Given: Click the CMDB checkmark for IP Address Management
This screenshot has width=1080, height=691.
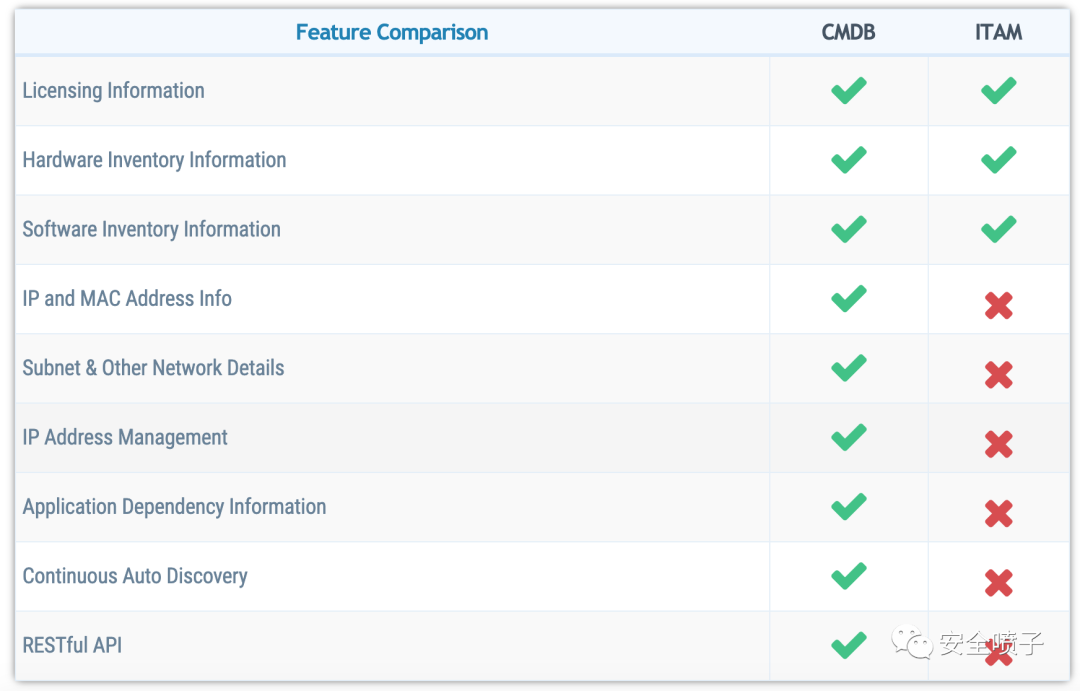Looking at the screenshot, I should coord(848,437).
